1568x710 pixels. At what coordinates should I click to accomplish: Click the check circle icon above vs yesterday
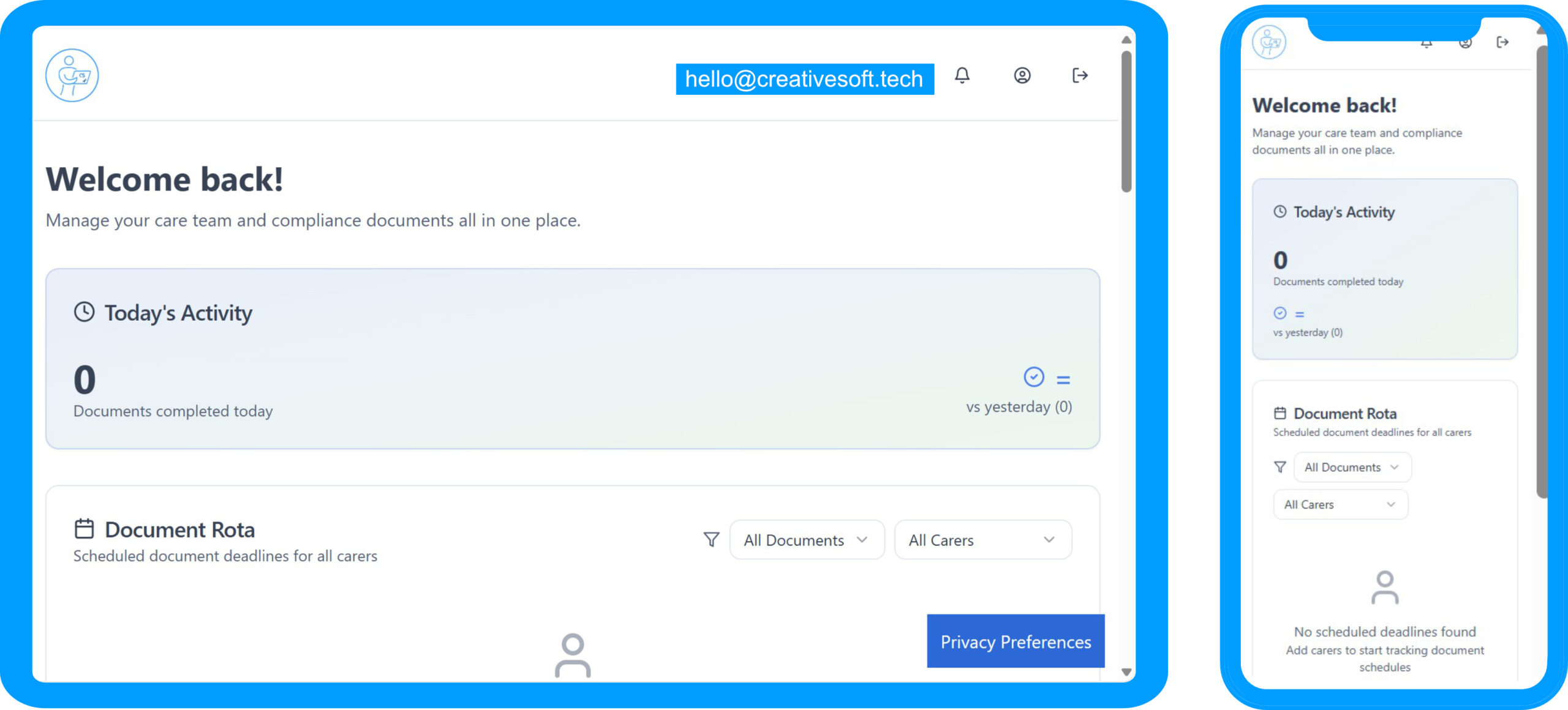coord(1034,377)
